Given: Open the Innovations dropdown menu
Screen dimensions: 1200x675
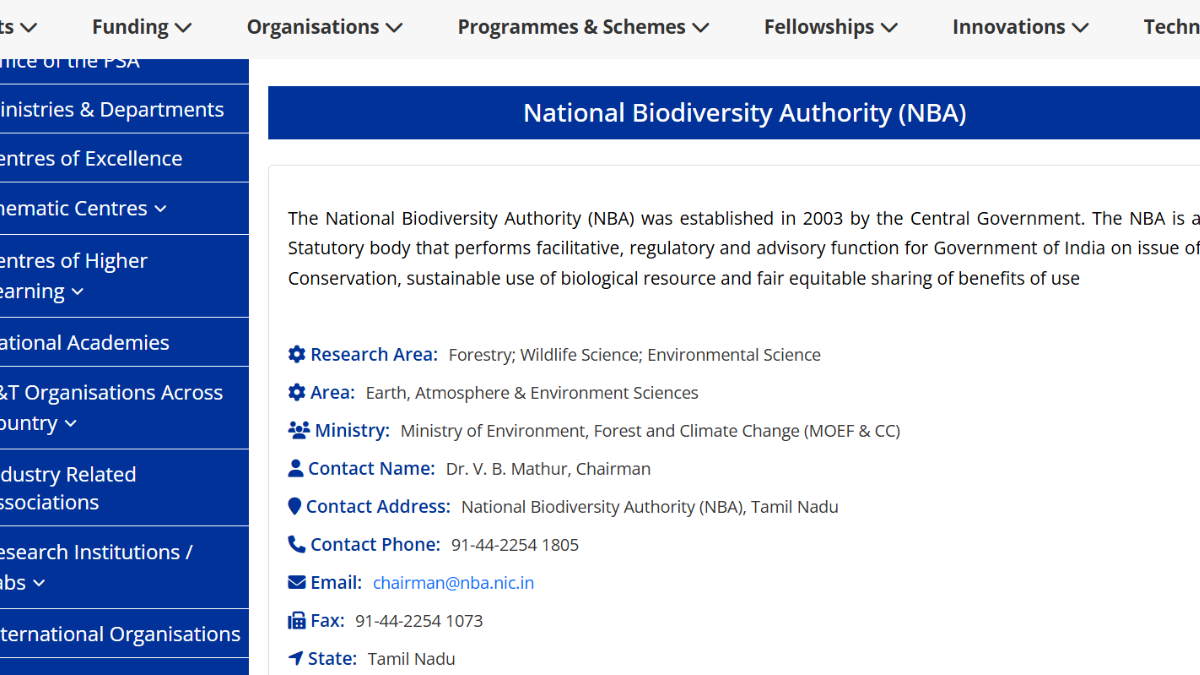Looking at the screenshot, I should (x=1020, y=28).
